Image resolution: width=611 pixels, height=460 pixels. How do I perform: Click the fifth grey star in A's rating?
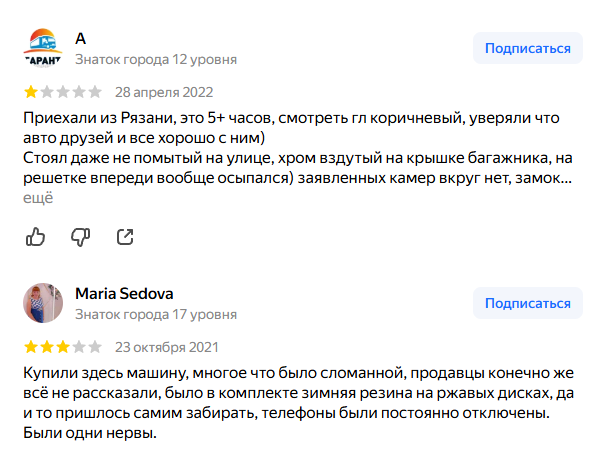95,92
